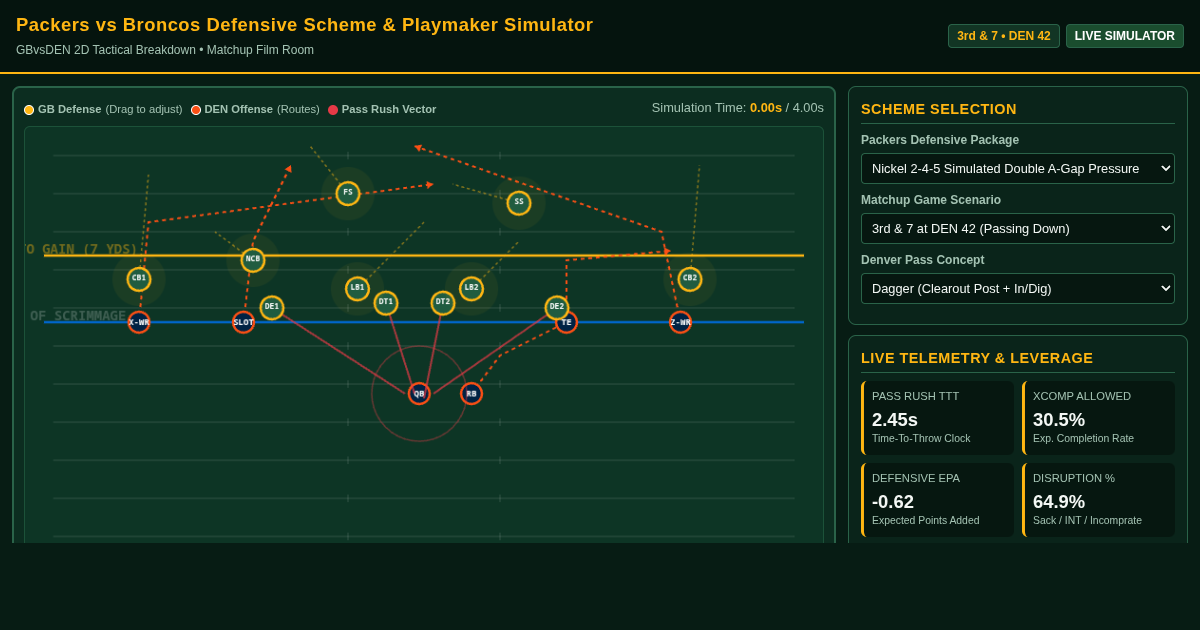This screenshot has width=1200, height=630.
Task: Click the Pass Rush Vector red legend dot
Action: pos(333,110)
